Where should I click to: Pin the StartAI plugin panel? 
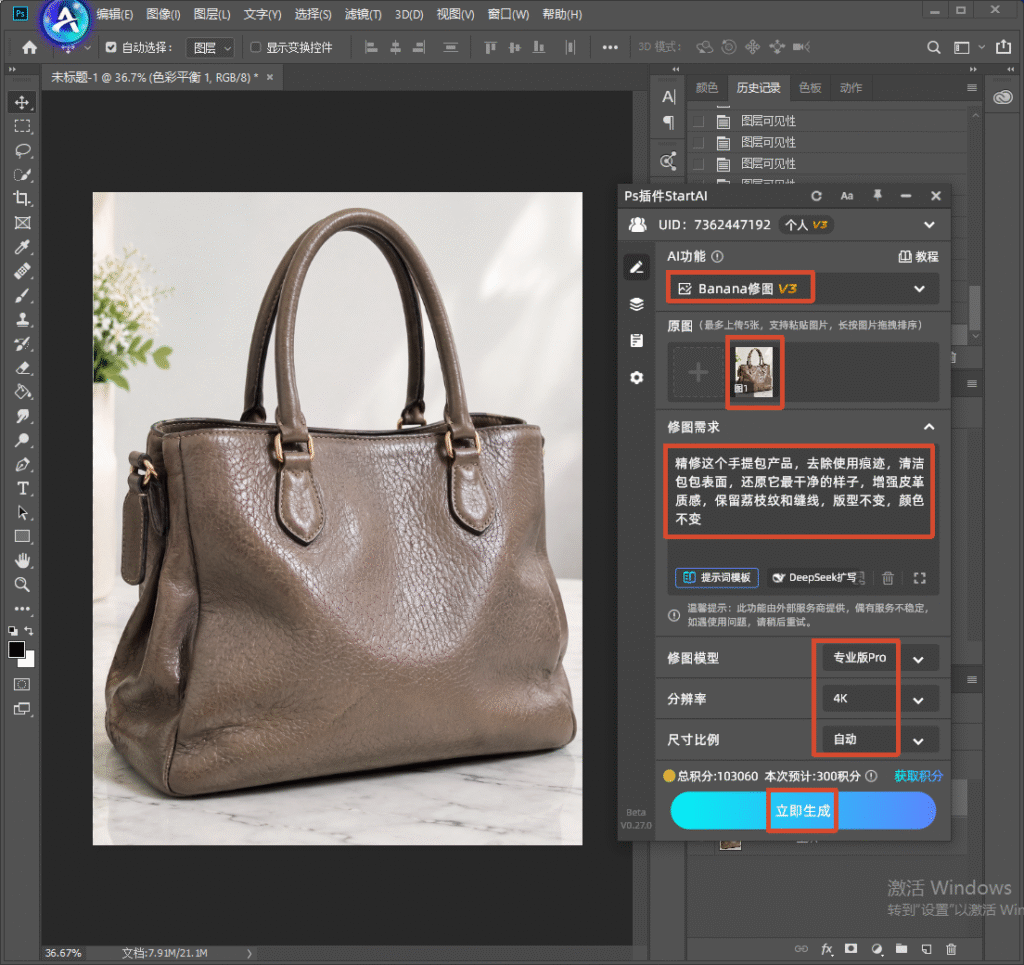click(877, 196)
